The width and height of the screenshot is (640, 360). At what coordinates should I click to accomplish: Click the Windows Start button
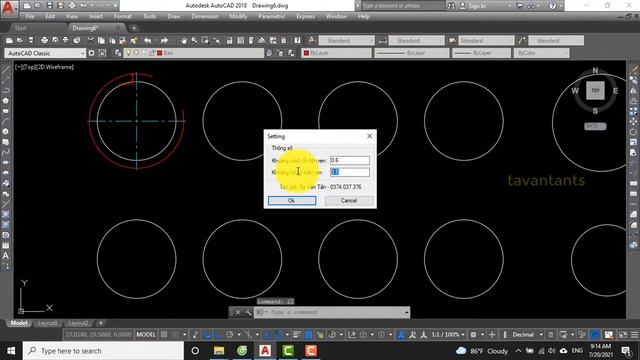(11, 351)
